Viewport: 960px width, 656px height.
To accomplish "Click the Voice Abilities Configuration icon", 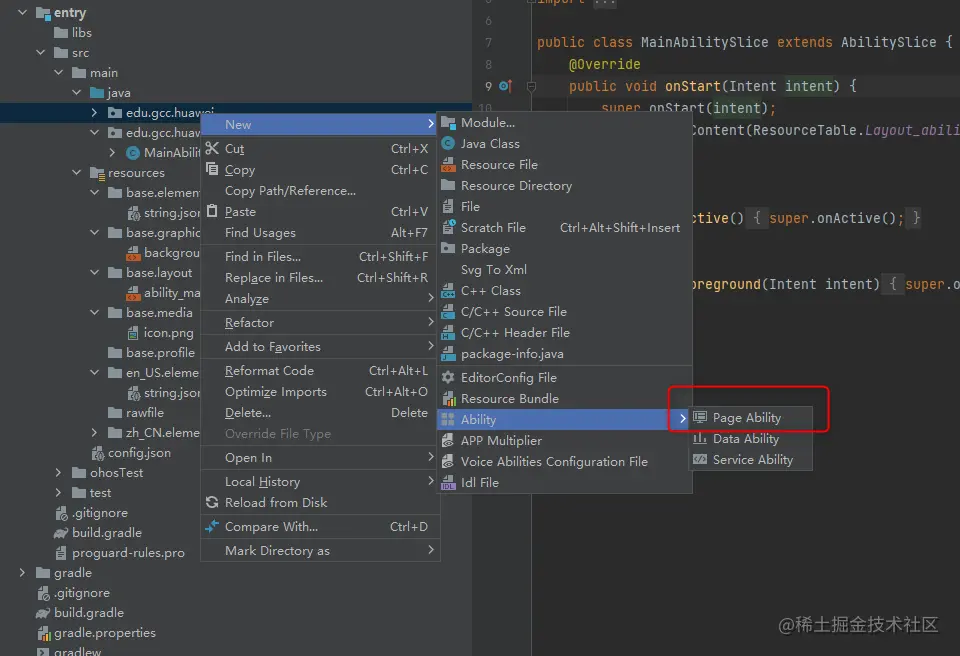I will coord(448,461).
